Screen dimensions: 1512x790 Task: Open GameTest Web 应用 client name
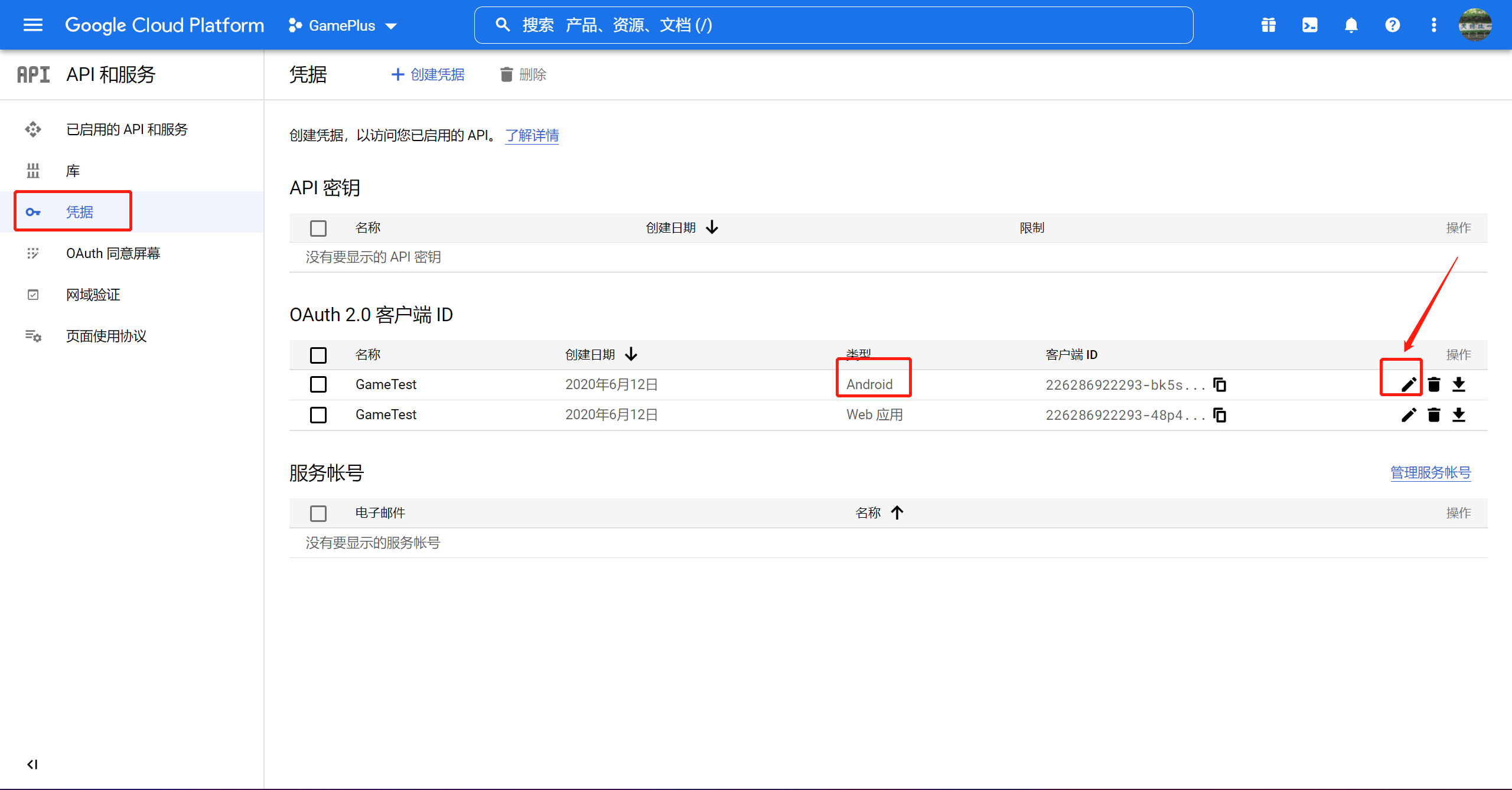[386, 414]
